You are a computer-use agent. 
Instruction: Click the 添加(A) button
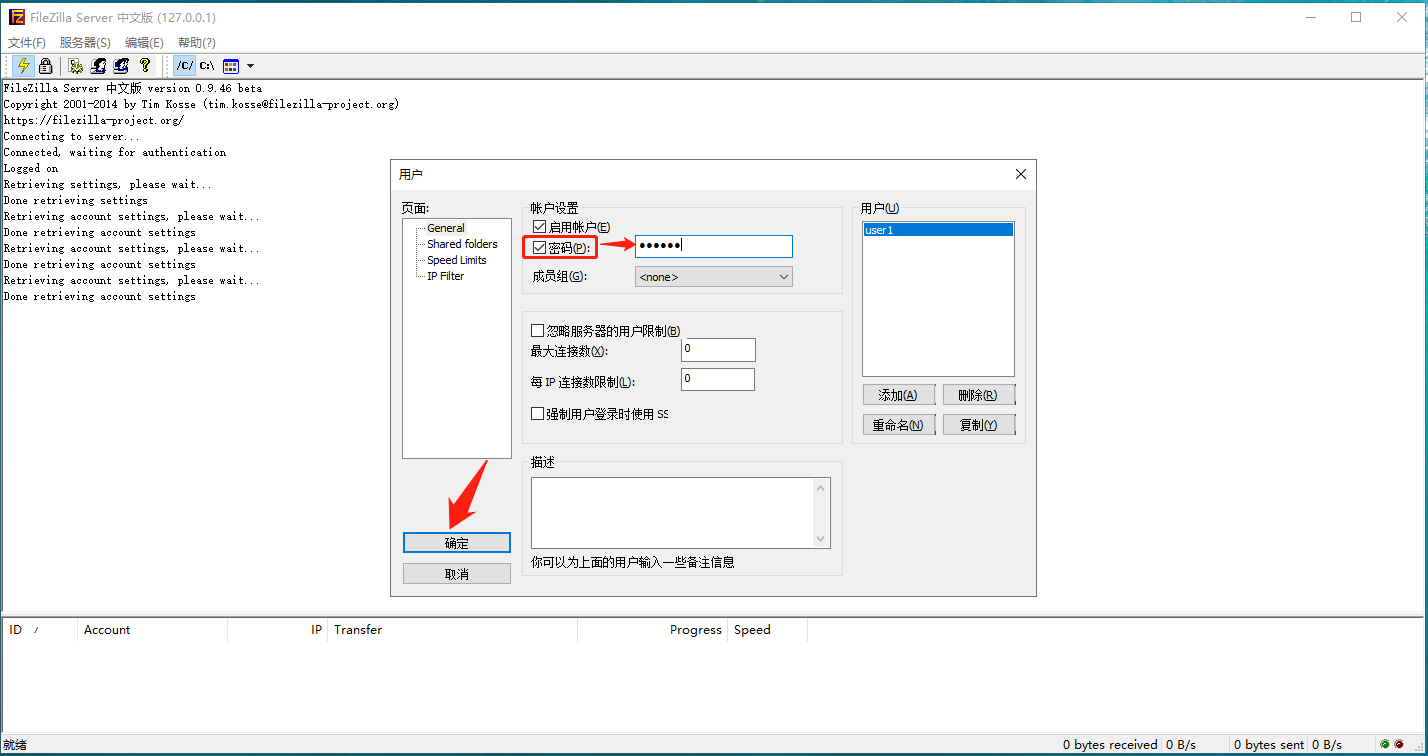899,395
